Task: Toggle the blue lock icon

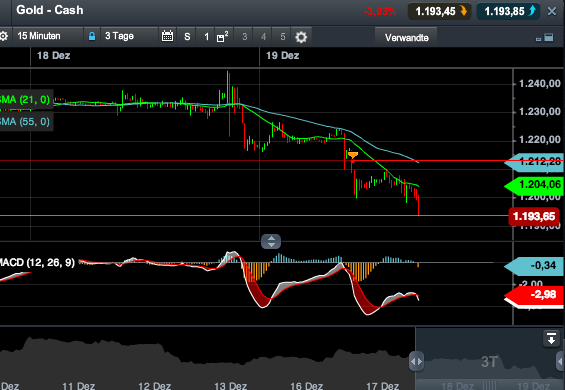Action: point(92,36)
